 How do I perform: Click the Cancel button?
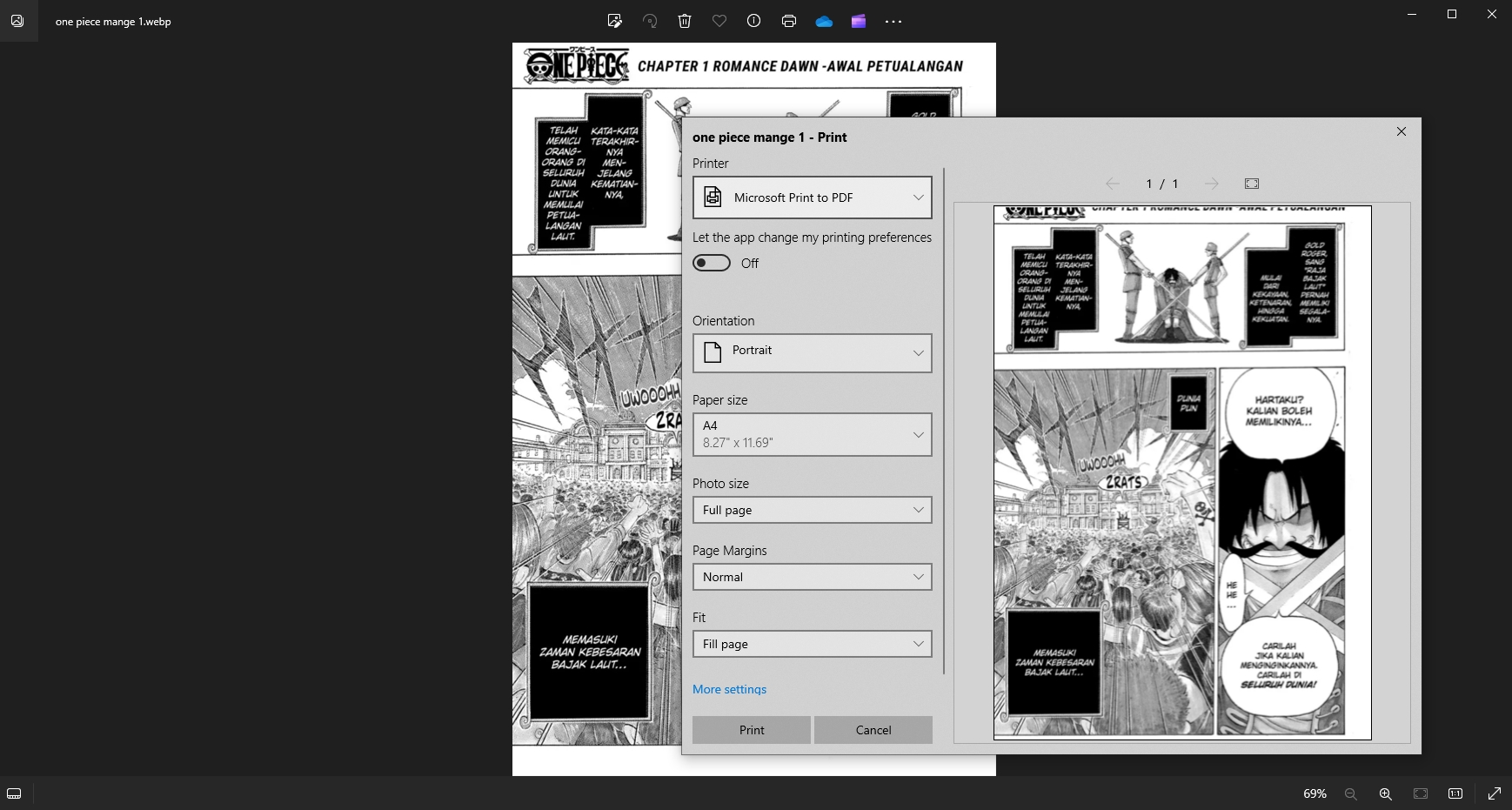pos(873,730)
